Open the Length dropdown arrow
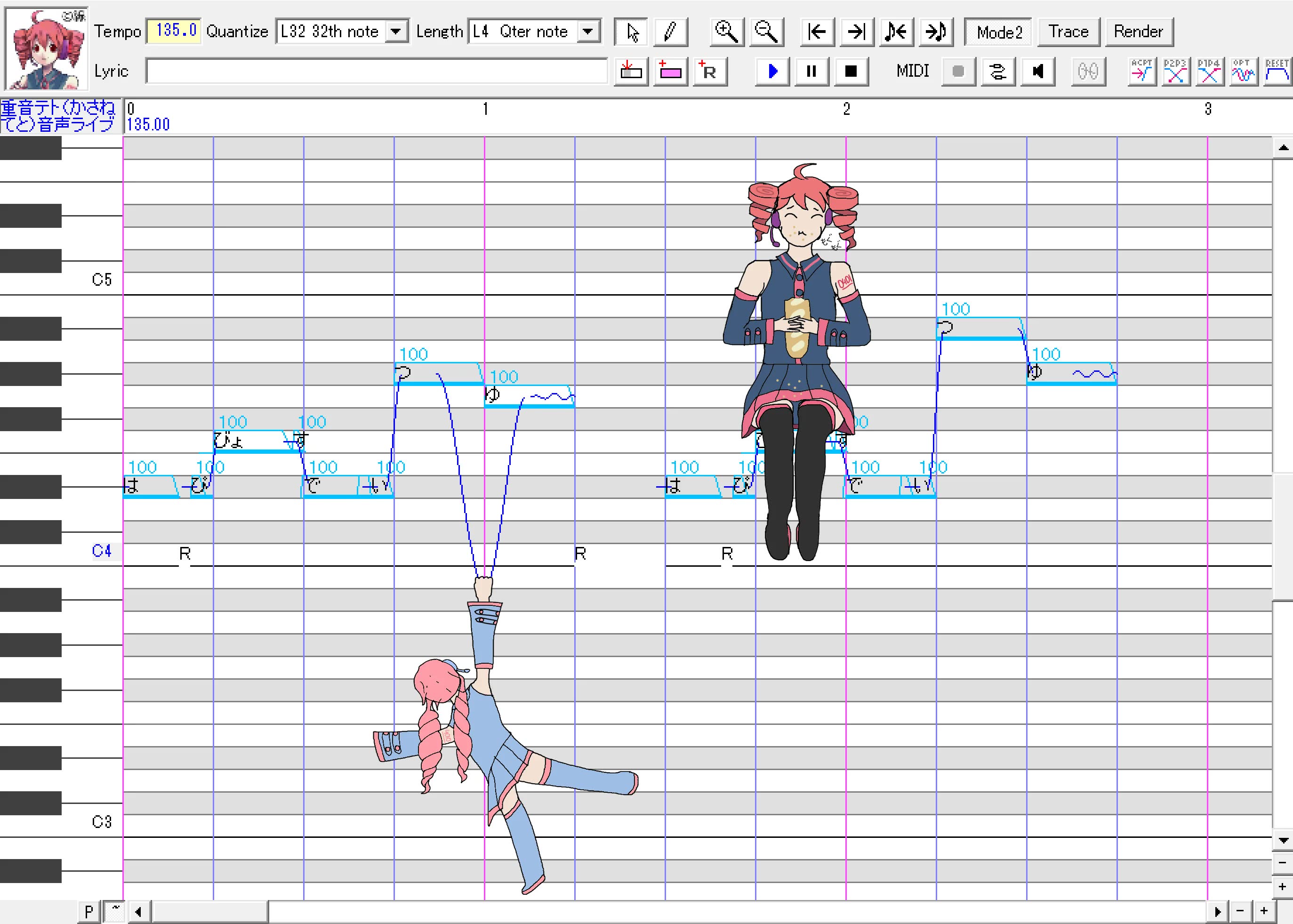 tap(588, 31)
